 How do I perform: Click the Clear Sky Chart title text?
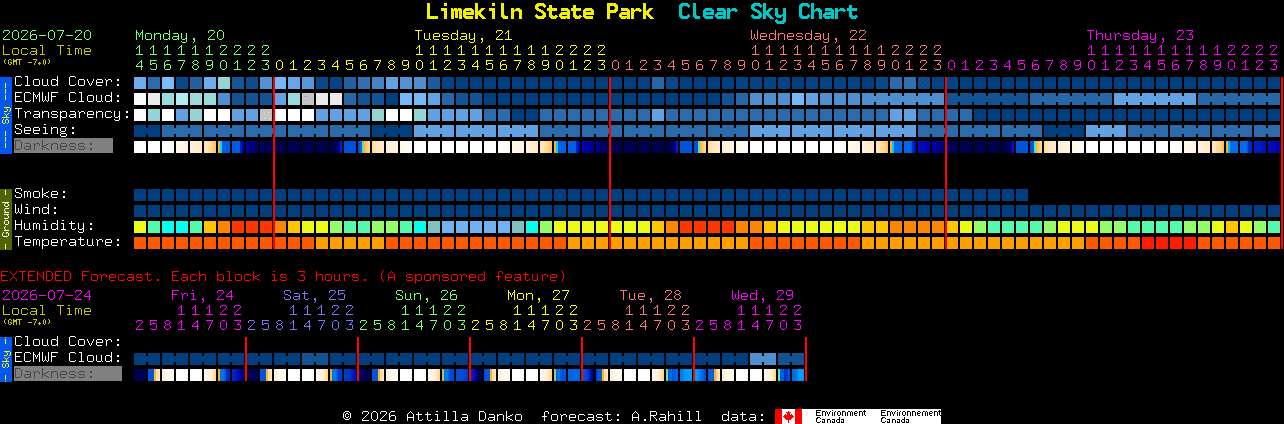coord(768,12)
